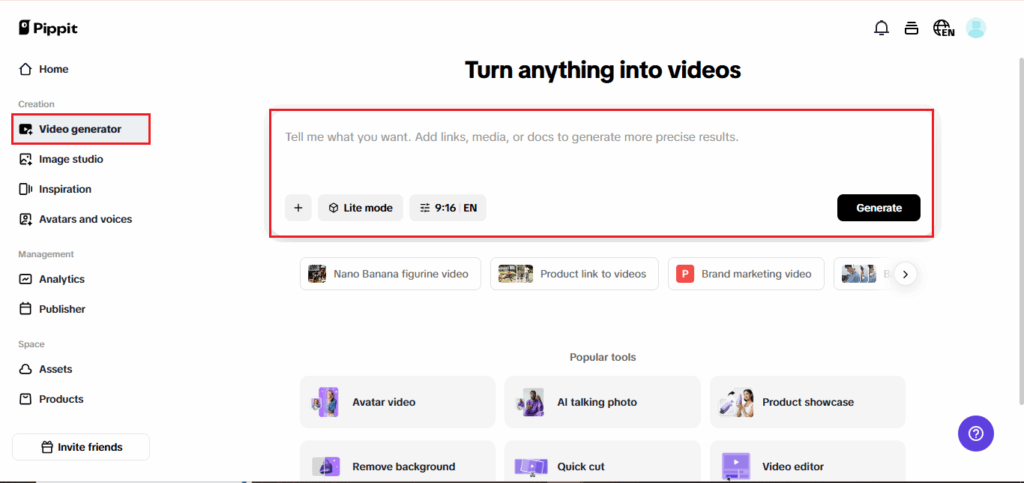Viewport: 1024px width, 483px height.
Task: Open the stacked cards icon in header
Action: pyautogui.click(x=911, y=28)
